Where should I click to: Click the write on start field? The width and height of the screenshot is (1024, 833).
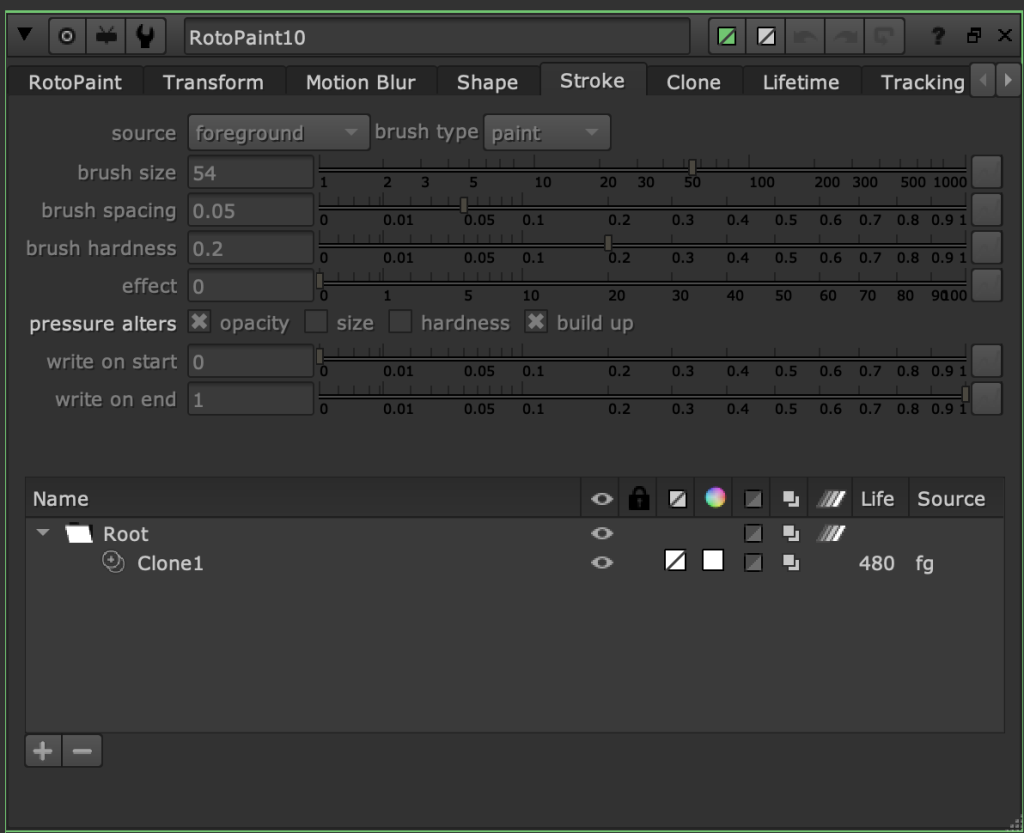tap(251, 362)
